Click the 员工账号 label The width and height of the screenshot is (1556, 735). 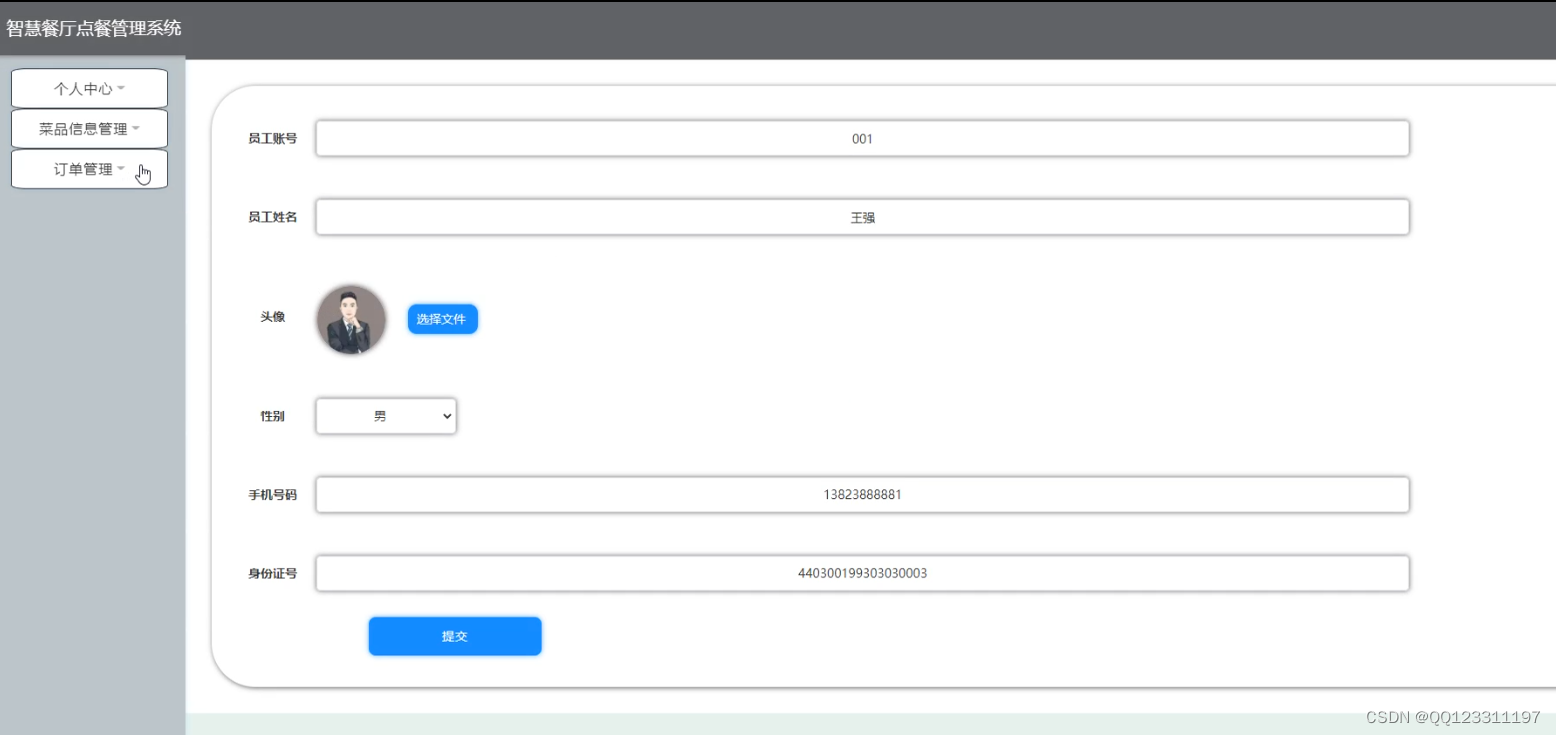[273, 139]
